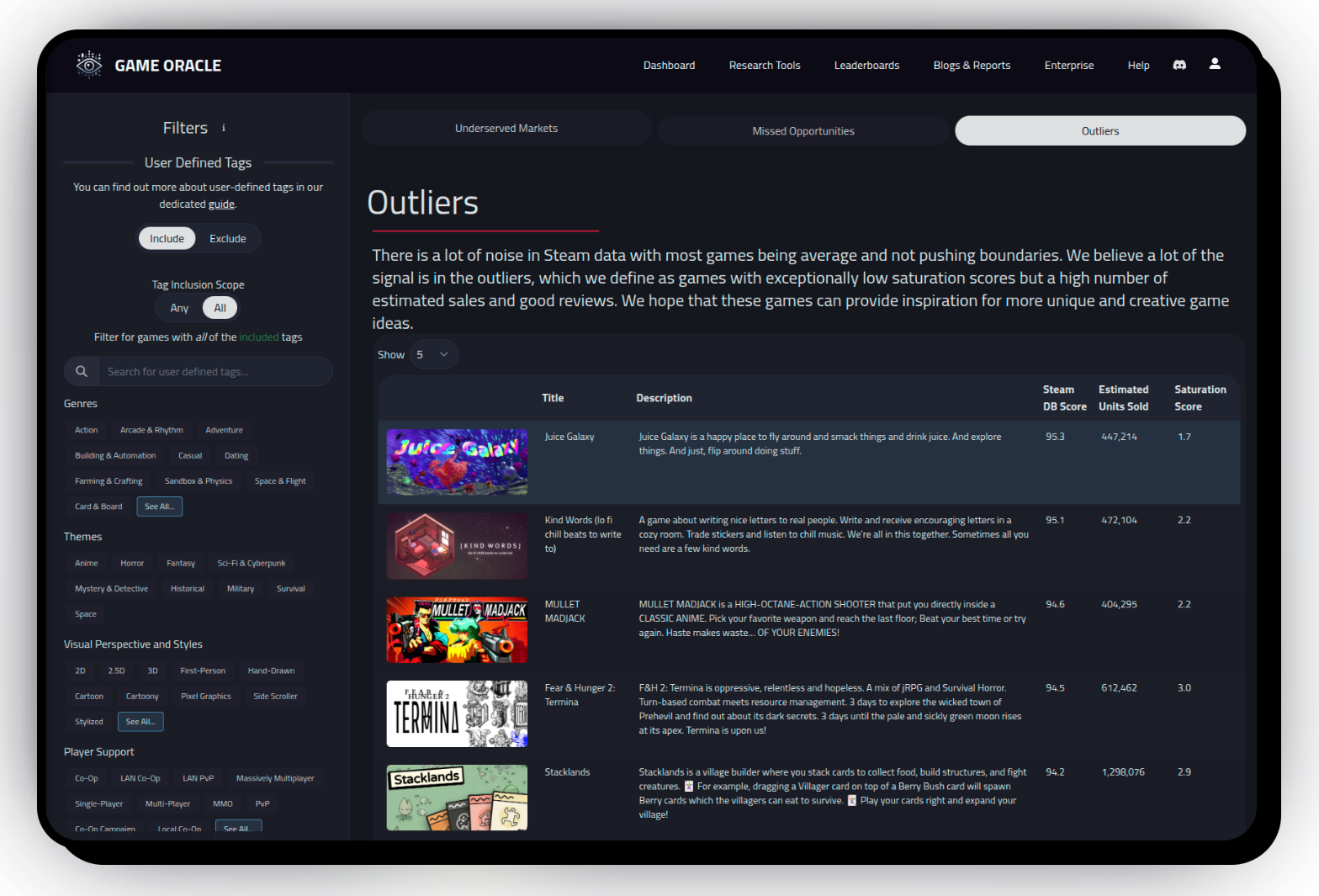Screen dimensions: 1319x896
Task: Expand Genres with See All button
Action: point(159,506)
